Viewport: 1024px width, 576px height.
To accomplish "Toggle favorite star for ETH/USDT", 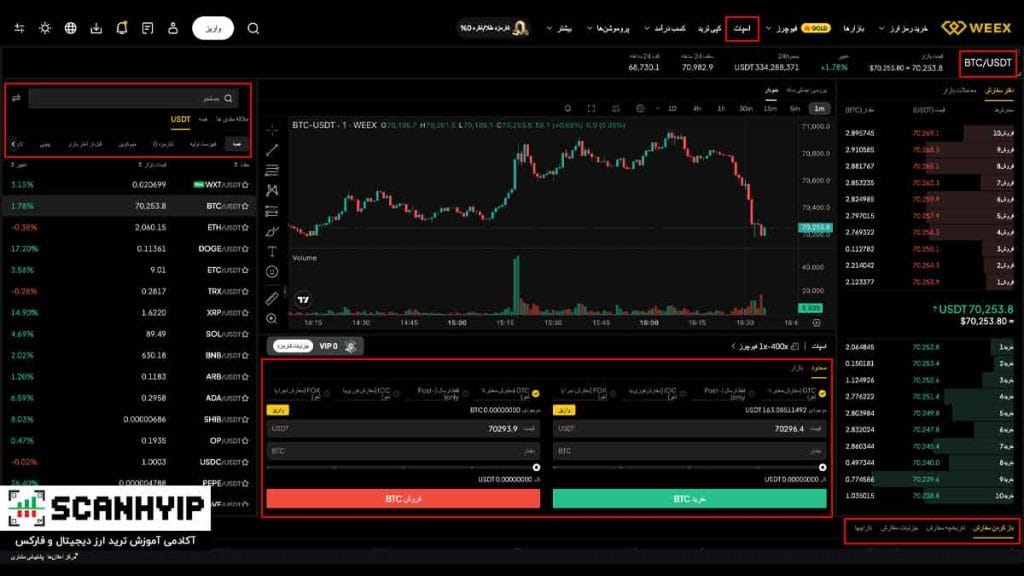I will (246, 227).
